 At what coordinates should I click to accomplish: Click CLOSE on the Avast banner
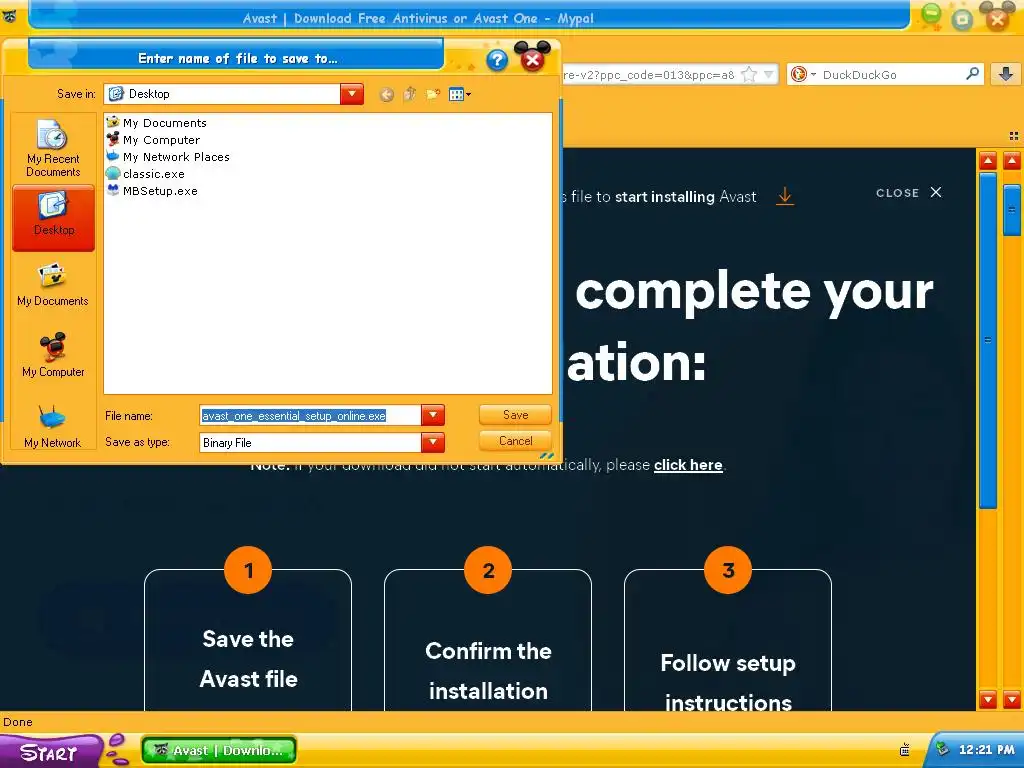(908, 193)
